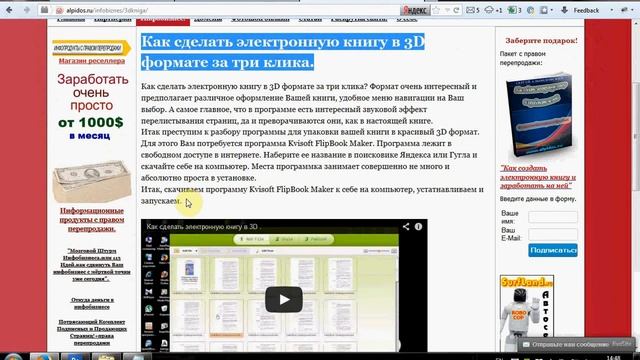Open the 'Мозговой Штурм Инфобизнеса' sidebar link
This screenshot has width=640, height=360.
92,264
